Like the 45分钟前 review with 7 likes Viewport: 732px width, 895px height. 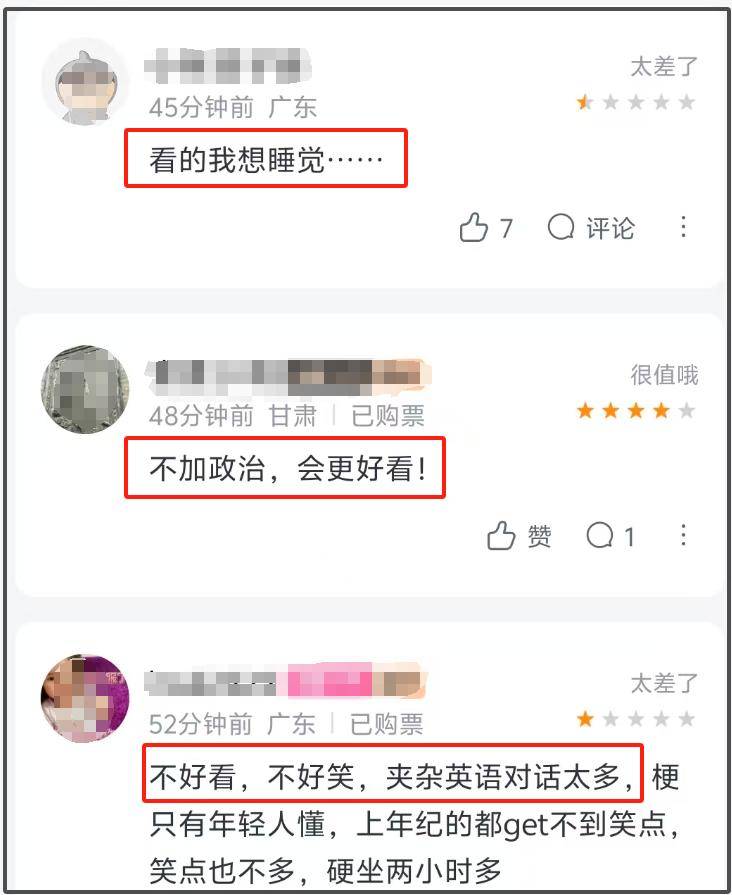486,228
